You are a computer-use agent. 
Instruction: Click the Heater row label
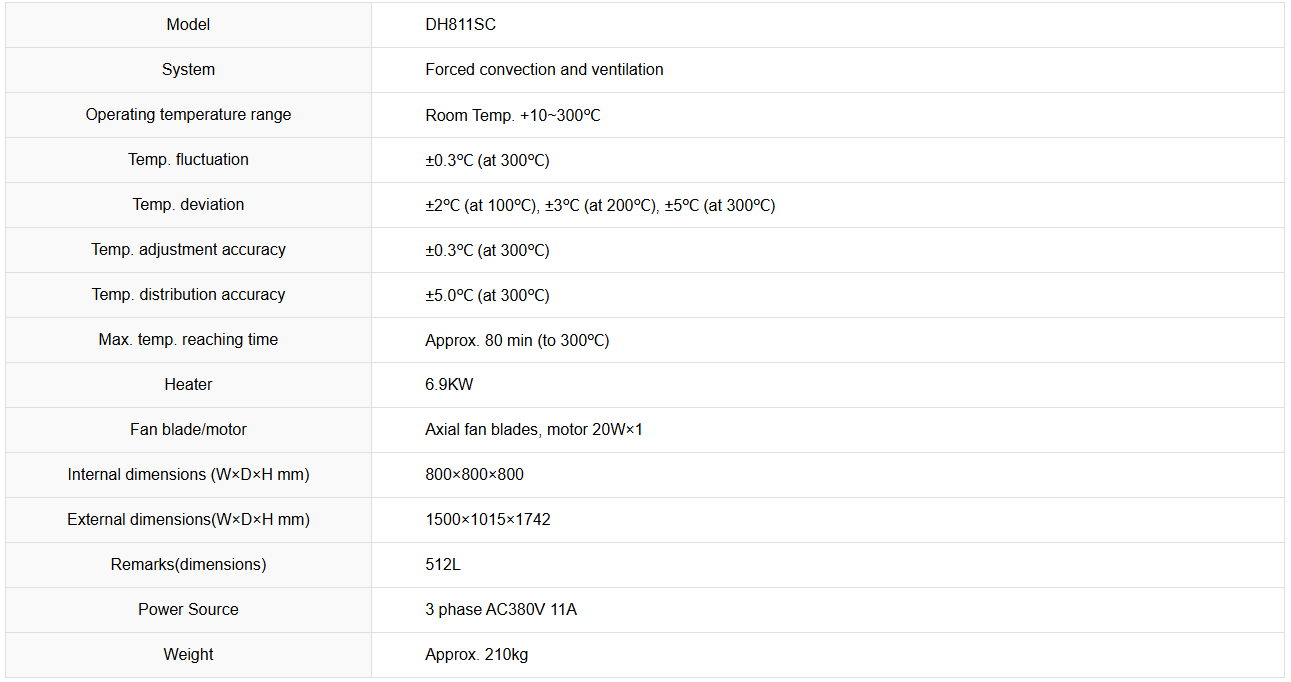188,385
